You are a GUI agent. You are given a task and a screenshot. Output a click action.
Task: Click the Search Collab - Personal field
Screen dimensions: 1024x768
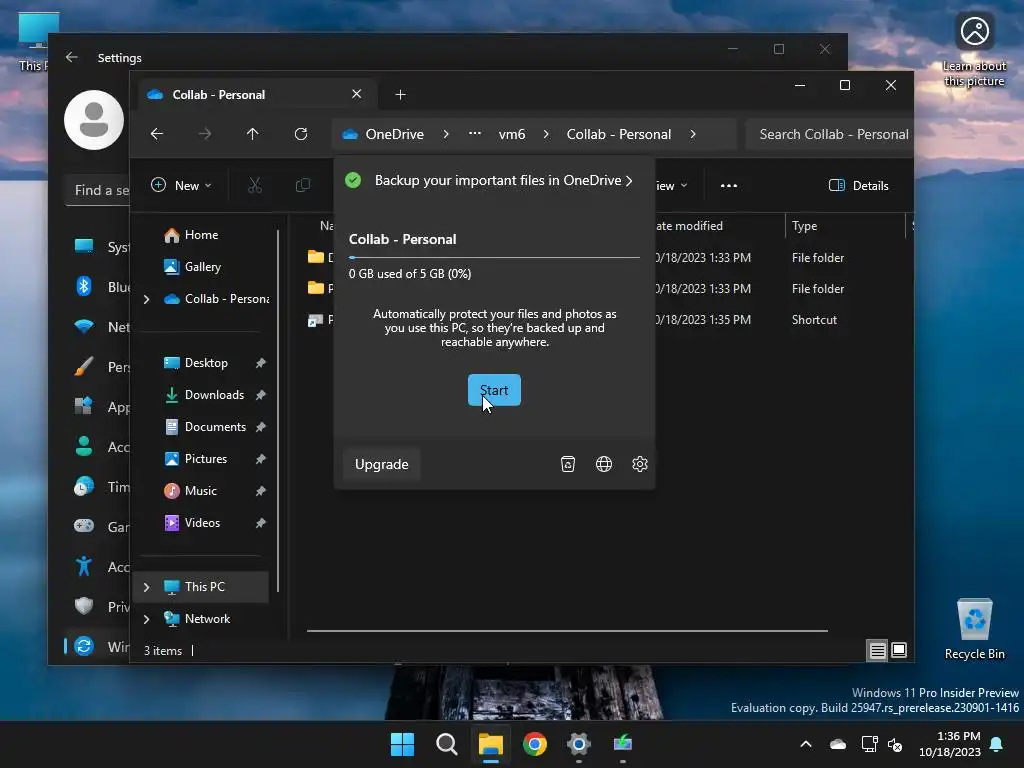[x=829, y=134]
